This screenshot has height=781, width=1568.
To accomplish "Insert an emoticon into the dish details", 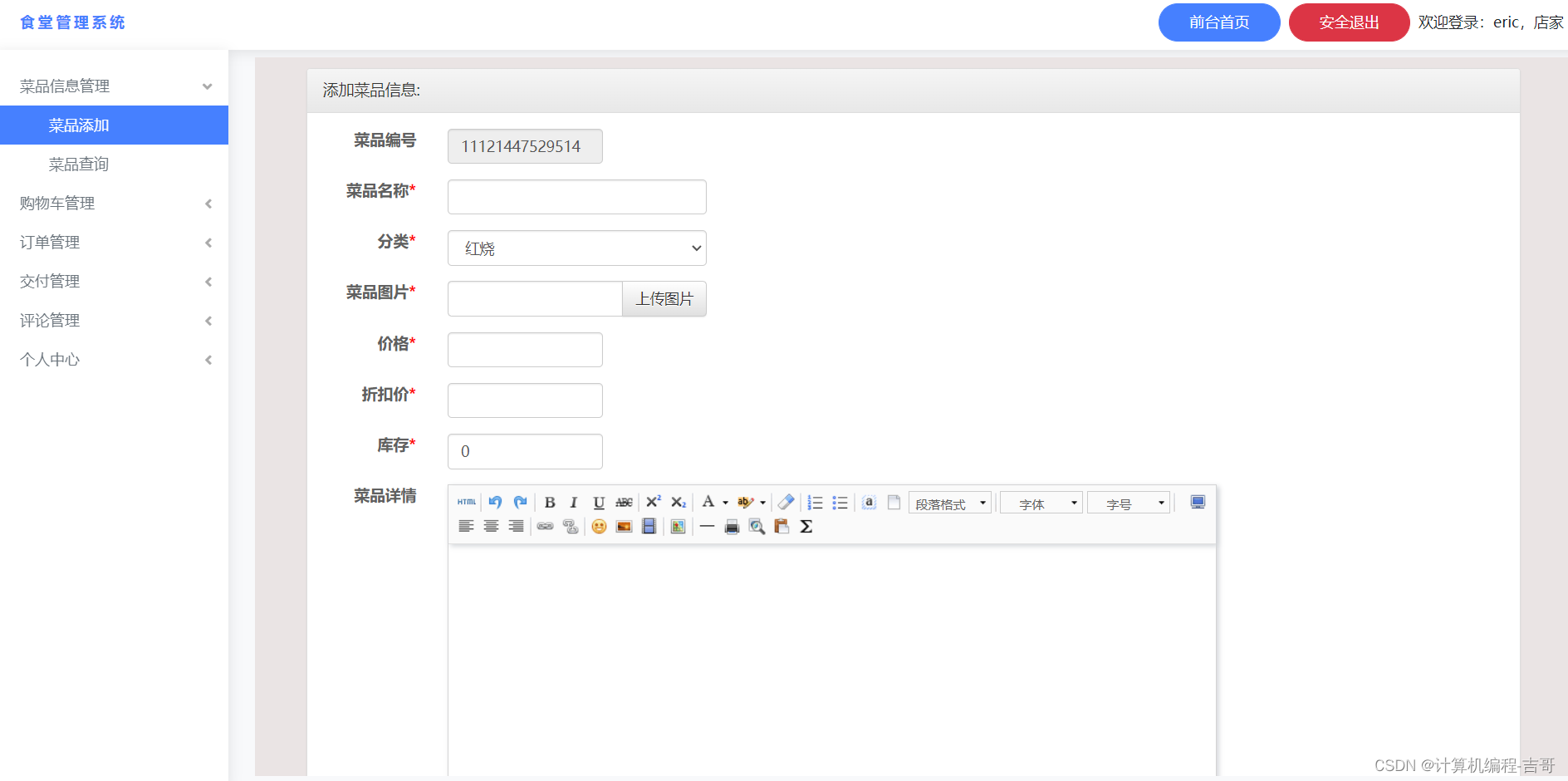I will click(599, 526).
